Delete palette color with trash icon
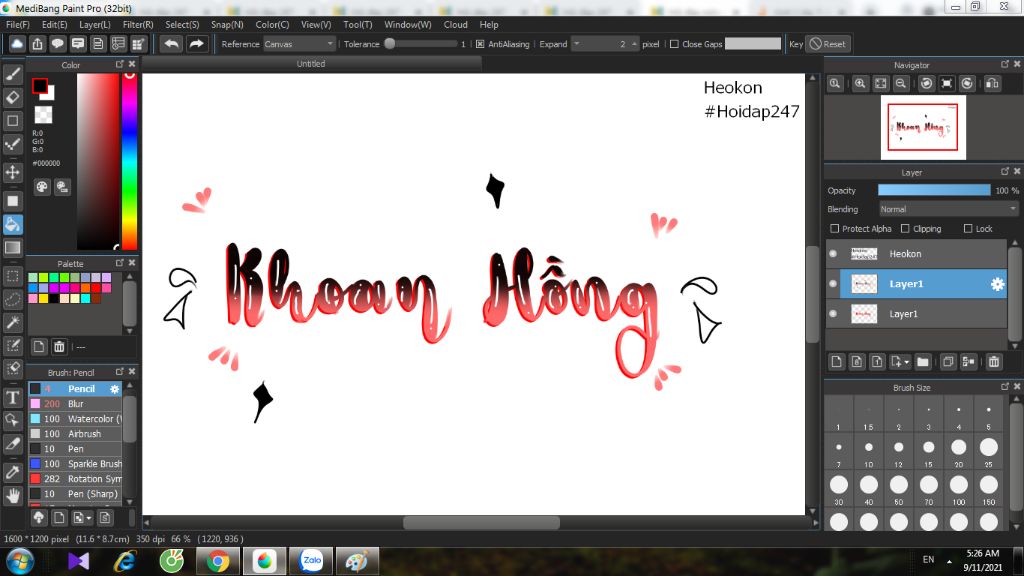Screen dimensions: 1024x576 [59, 347]
